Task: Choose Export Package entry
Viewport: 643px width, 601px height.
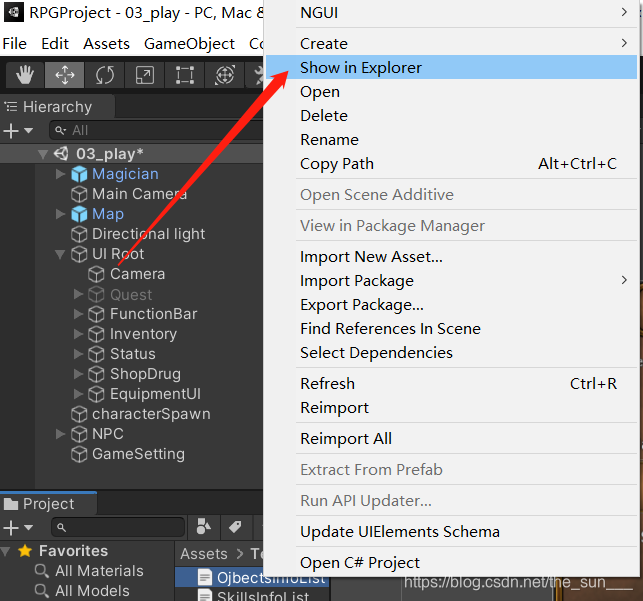Action: click(451, 305)
